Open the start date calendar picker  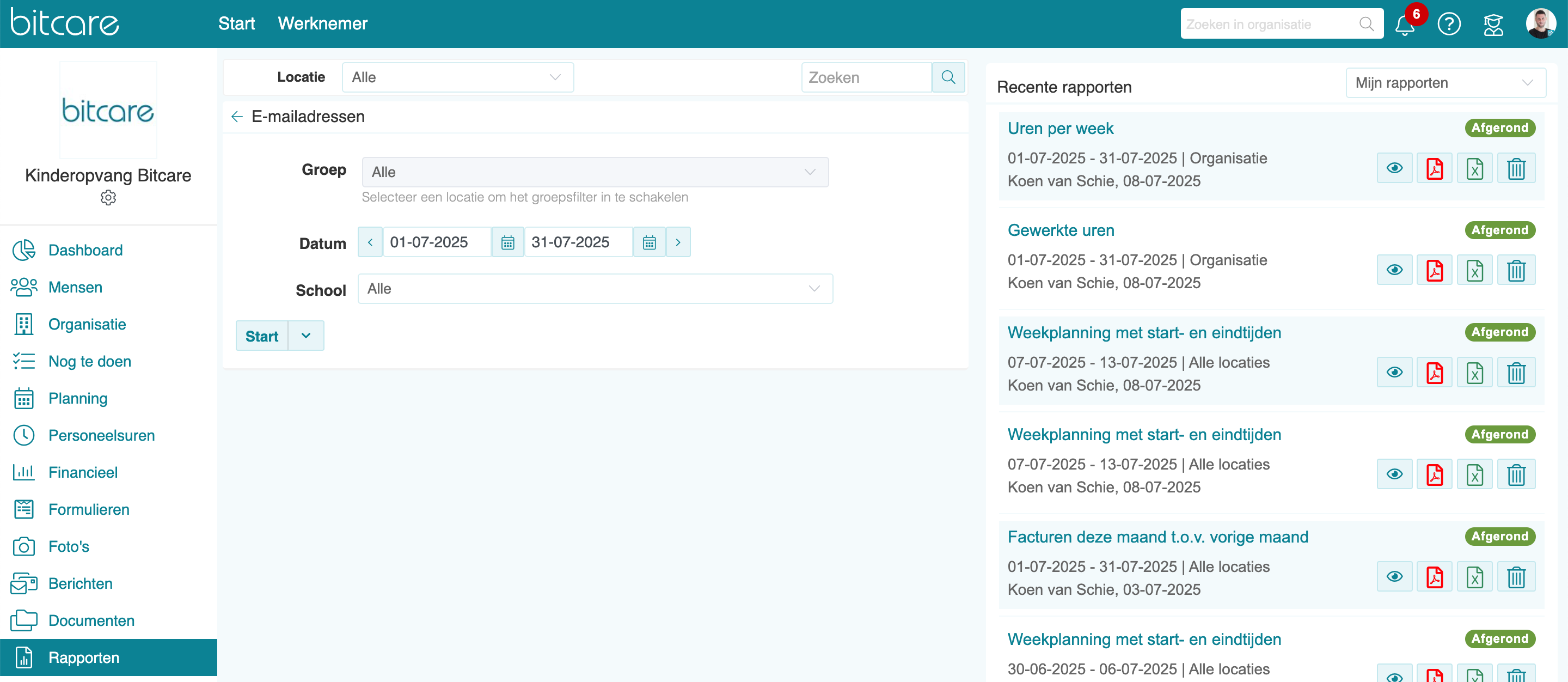[x=507, y=242]
